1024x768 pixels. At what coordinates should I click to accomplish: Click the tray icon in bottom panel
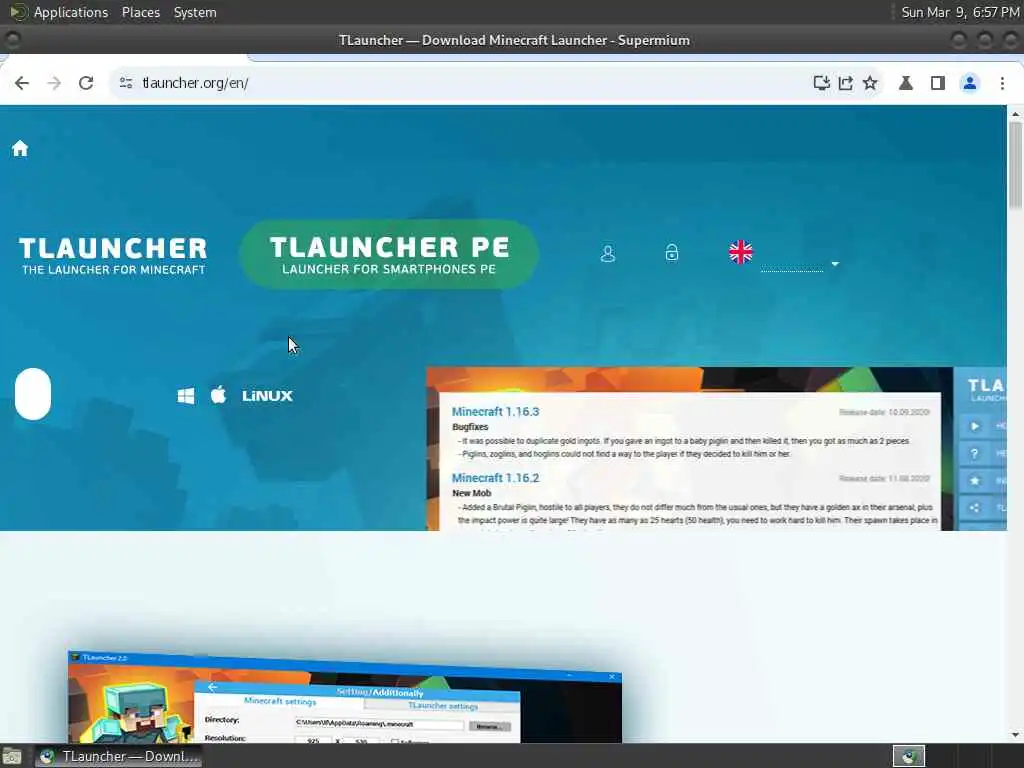[908, 756]
